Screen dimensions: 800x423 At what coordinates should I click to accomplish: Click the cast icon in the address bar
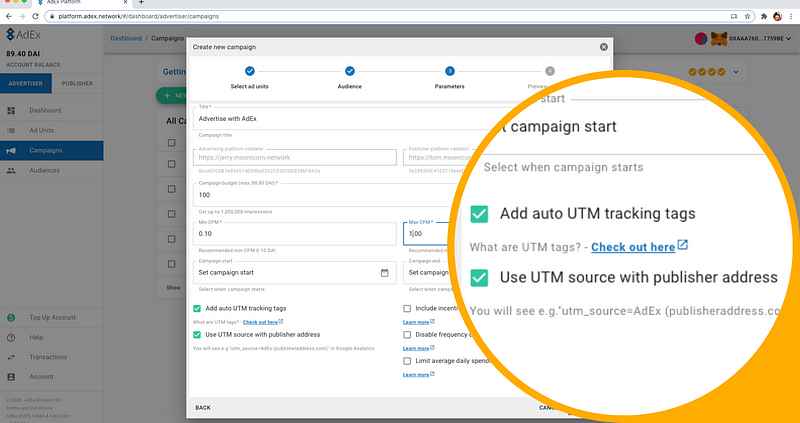tap(734, 16)
